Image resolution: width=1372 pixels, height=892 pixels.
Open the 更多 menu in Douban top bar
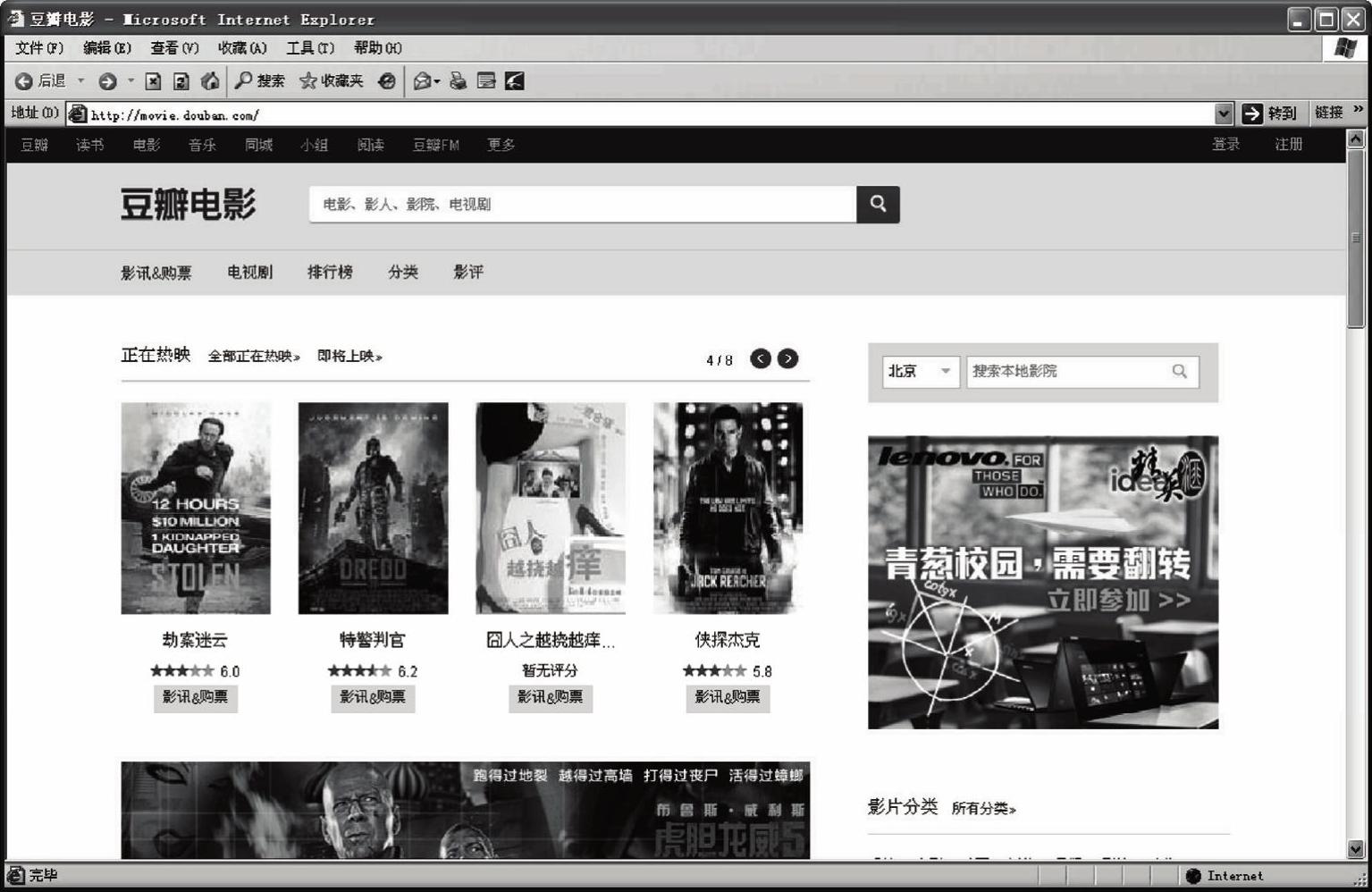[x=501, y=145]
